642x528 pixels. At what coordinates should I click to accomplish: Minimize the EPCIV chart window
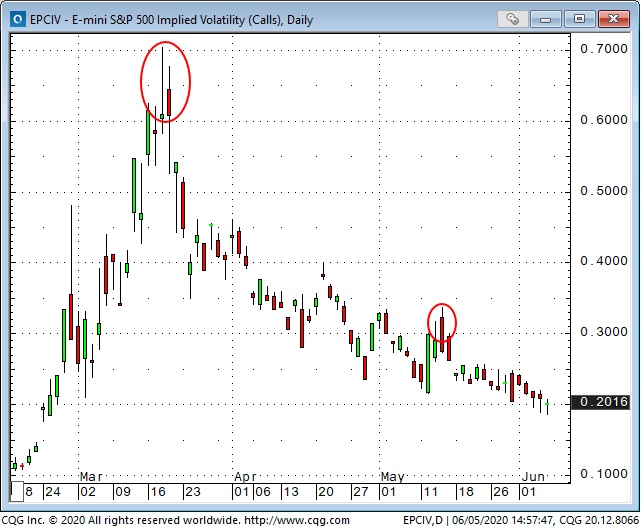(x=545, y=19)
